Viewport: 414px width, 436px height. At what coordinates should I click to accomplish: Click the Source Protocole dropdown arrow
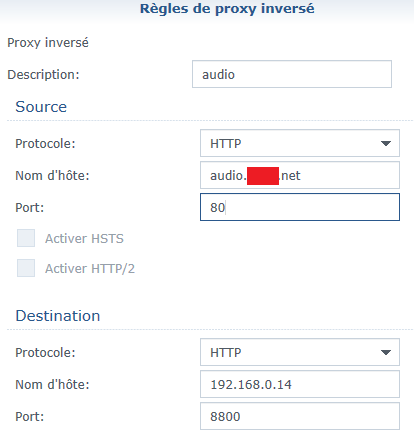(x=386, y=143)
